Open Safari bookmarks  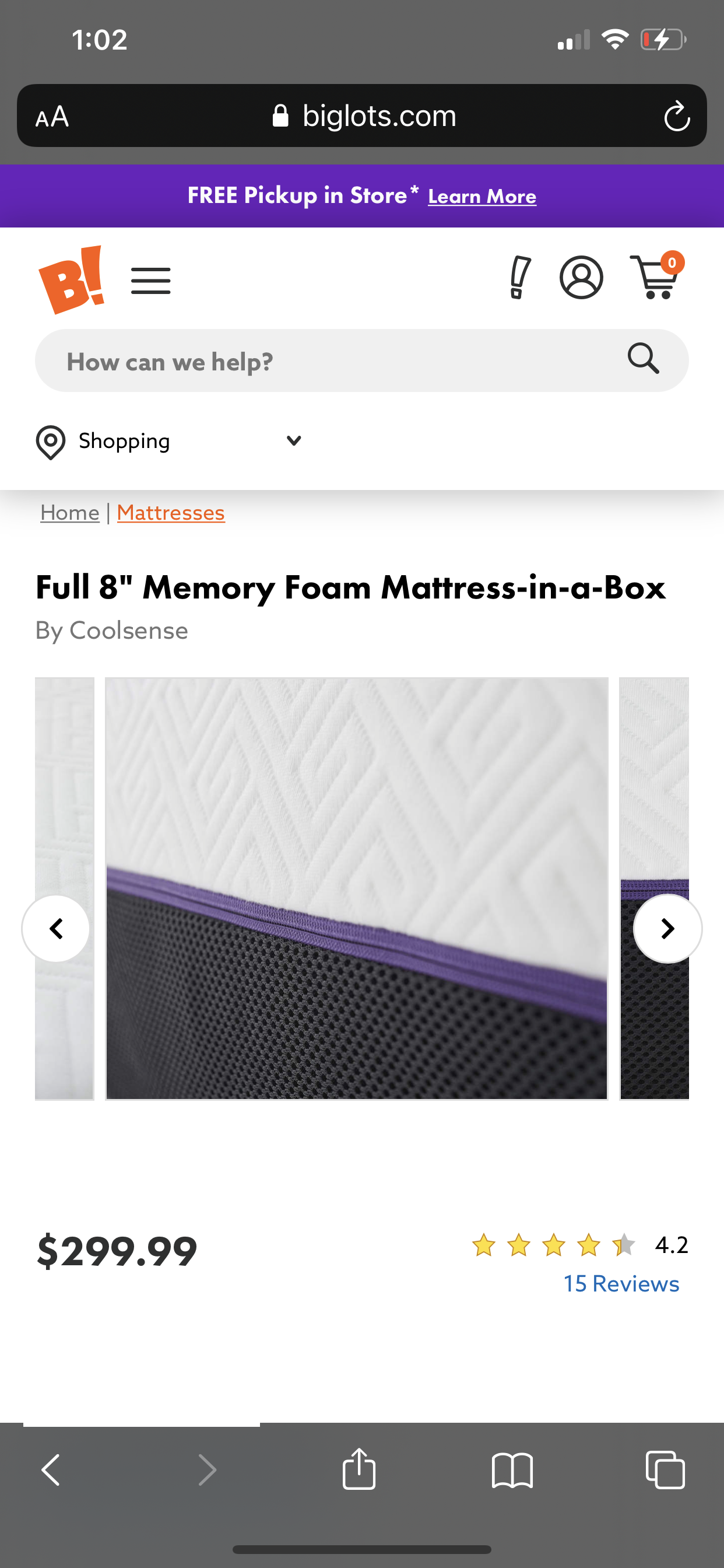click(x=512, y=1471)
